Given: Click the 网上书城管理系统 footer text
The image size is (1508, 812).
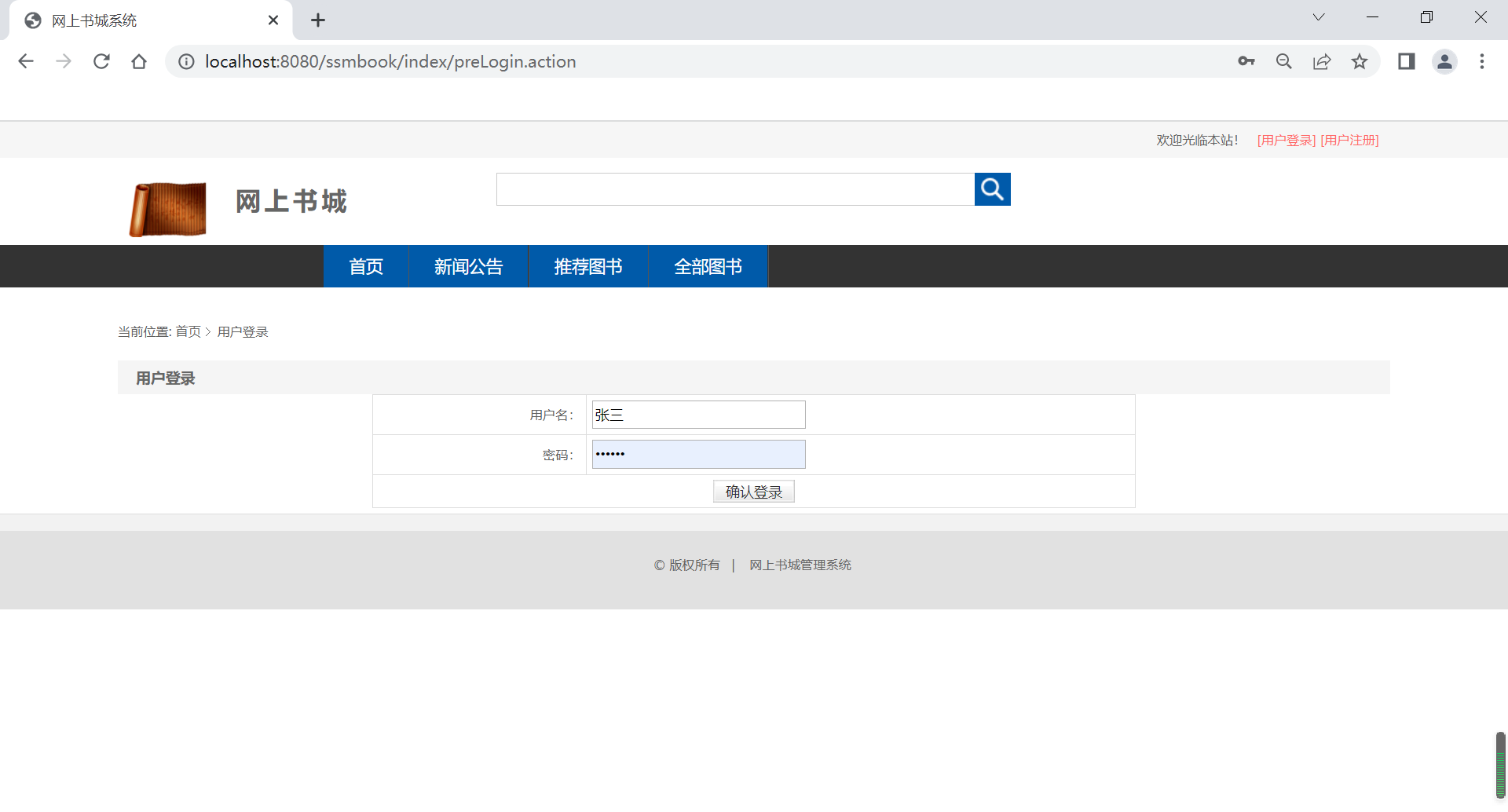Looking at the screenshot, I should pyautogui.click(x=800, y=565).
